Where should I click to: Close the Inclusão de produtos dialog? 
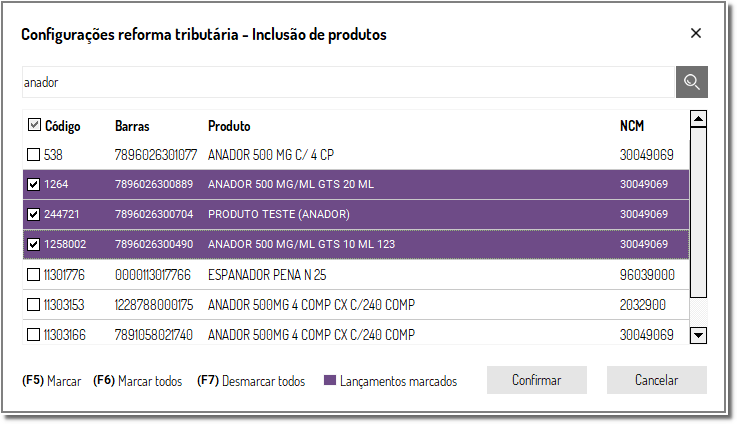(696, 33)
